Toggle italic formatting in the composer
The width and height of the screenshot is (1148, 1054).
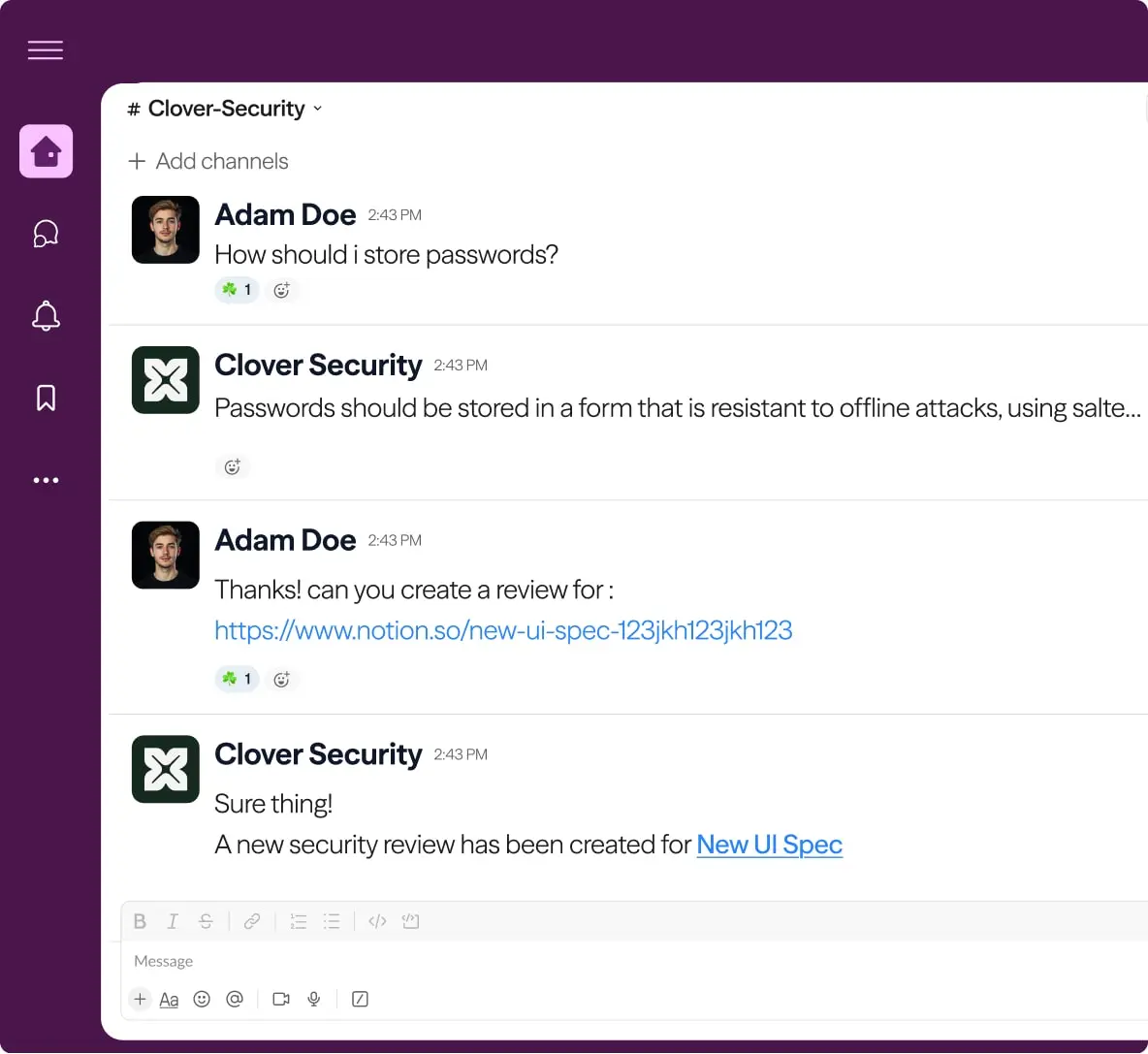173,921
